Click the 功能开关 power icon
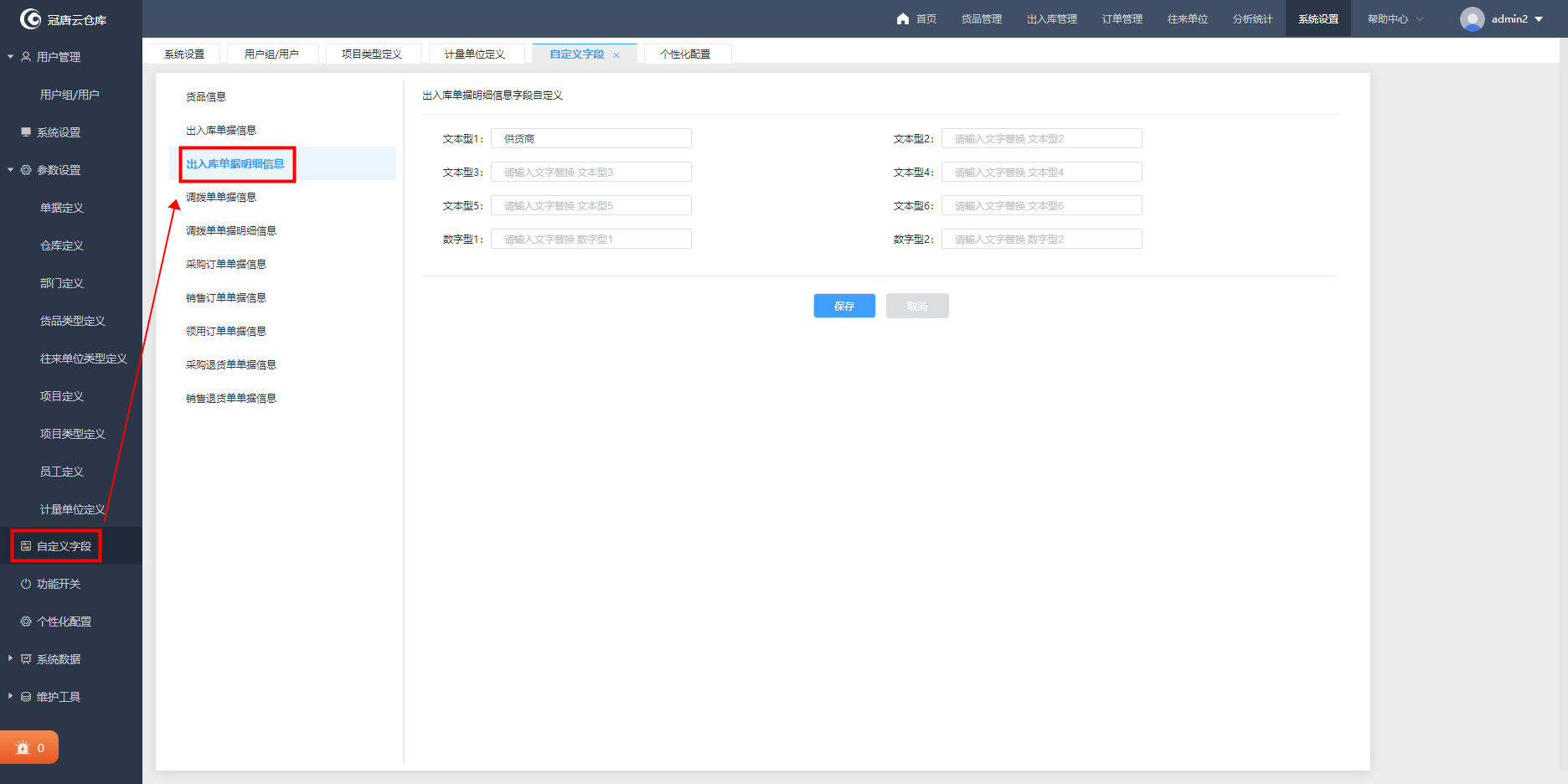 [x=26, y=584]
